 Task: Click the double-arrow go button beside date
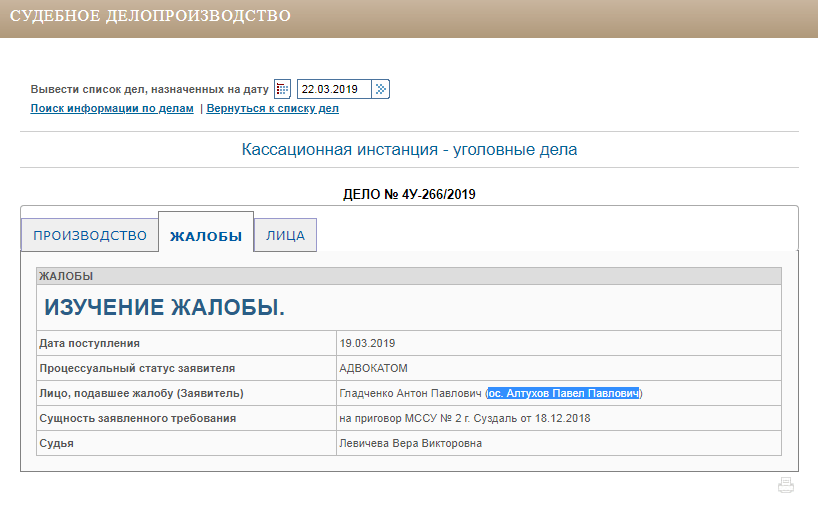[x=381, y=89]
